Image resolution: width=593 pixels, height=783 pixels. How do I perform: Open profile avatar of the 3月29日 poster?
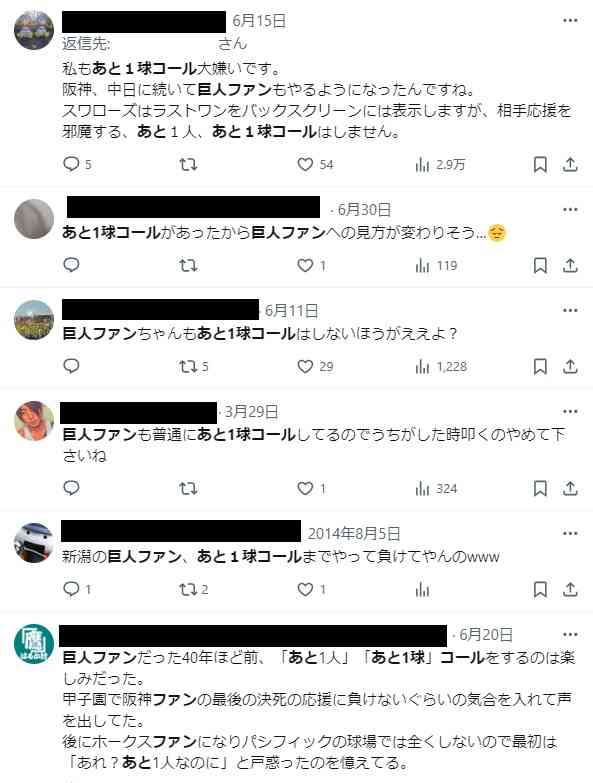[34, 421]
